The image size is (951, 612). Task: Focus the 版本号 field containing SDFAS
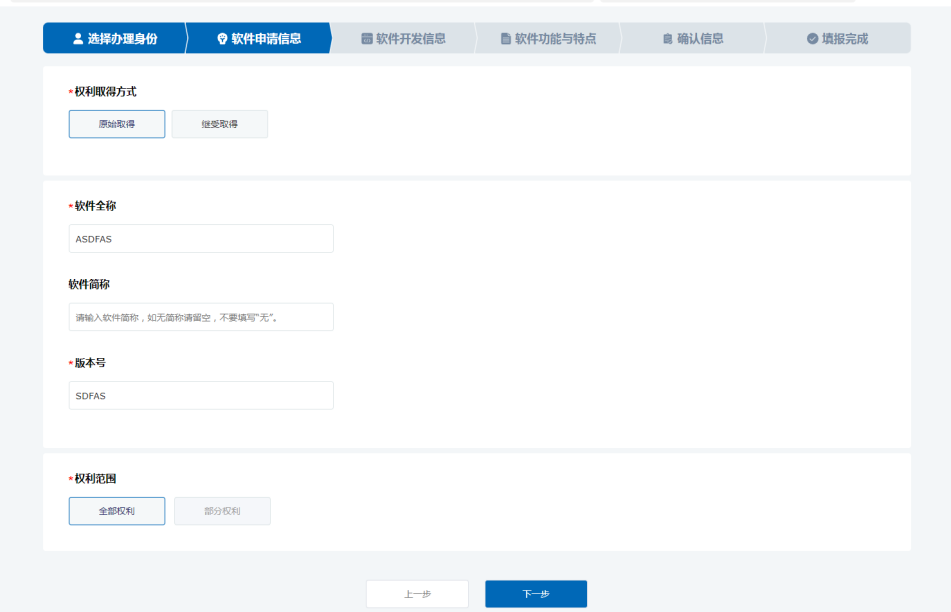pyautogui.click(x=201, y=395)
